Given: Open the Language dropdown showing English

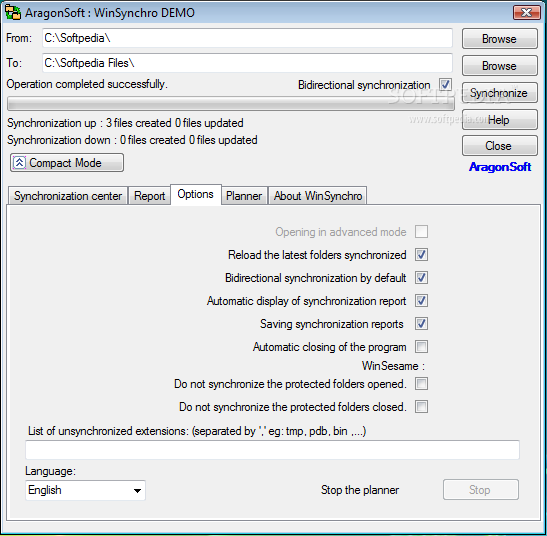Looking at the screenshot, I should [85, 490].
